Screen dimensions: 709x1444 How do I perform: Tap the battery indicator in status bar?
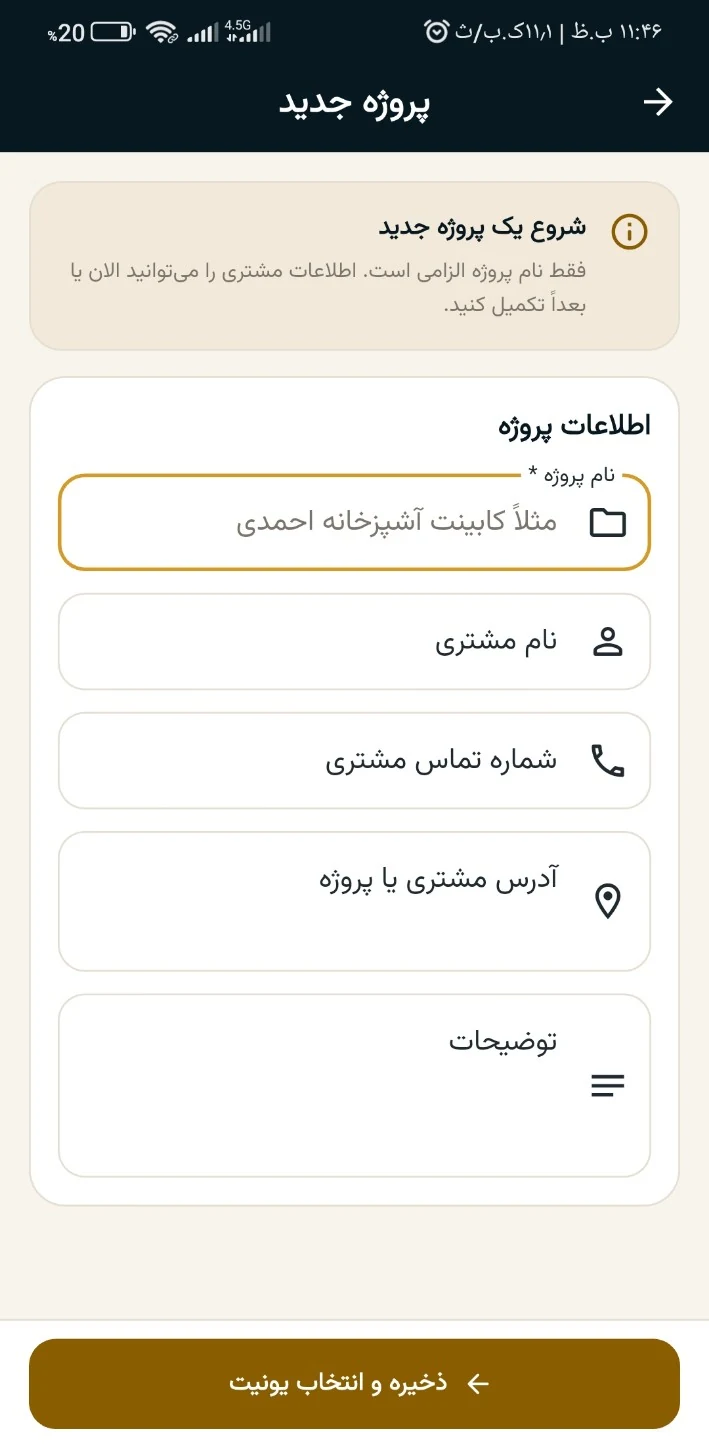click(113, 33)
